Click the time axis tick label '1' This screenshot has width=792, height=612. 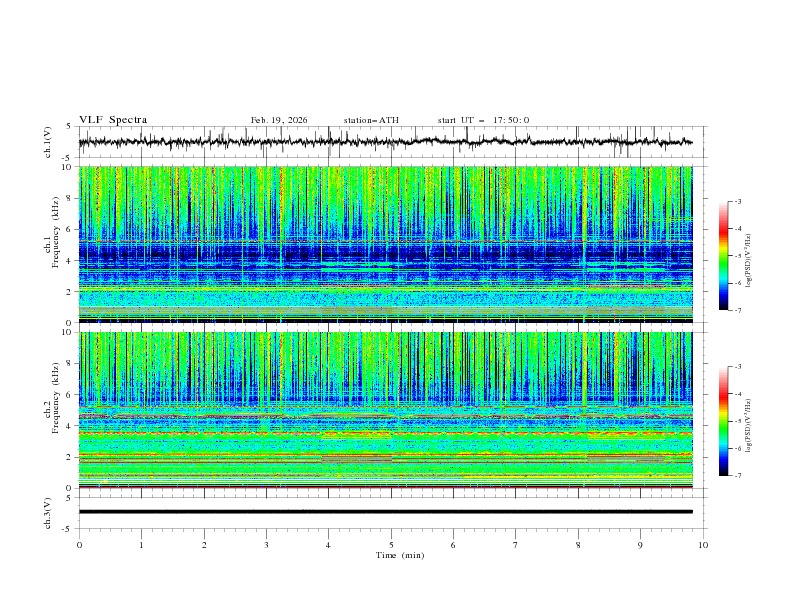click(x=141, y=545)
